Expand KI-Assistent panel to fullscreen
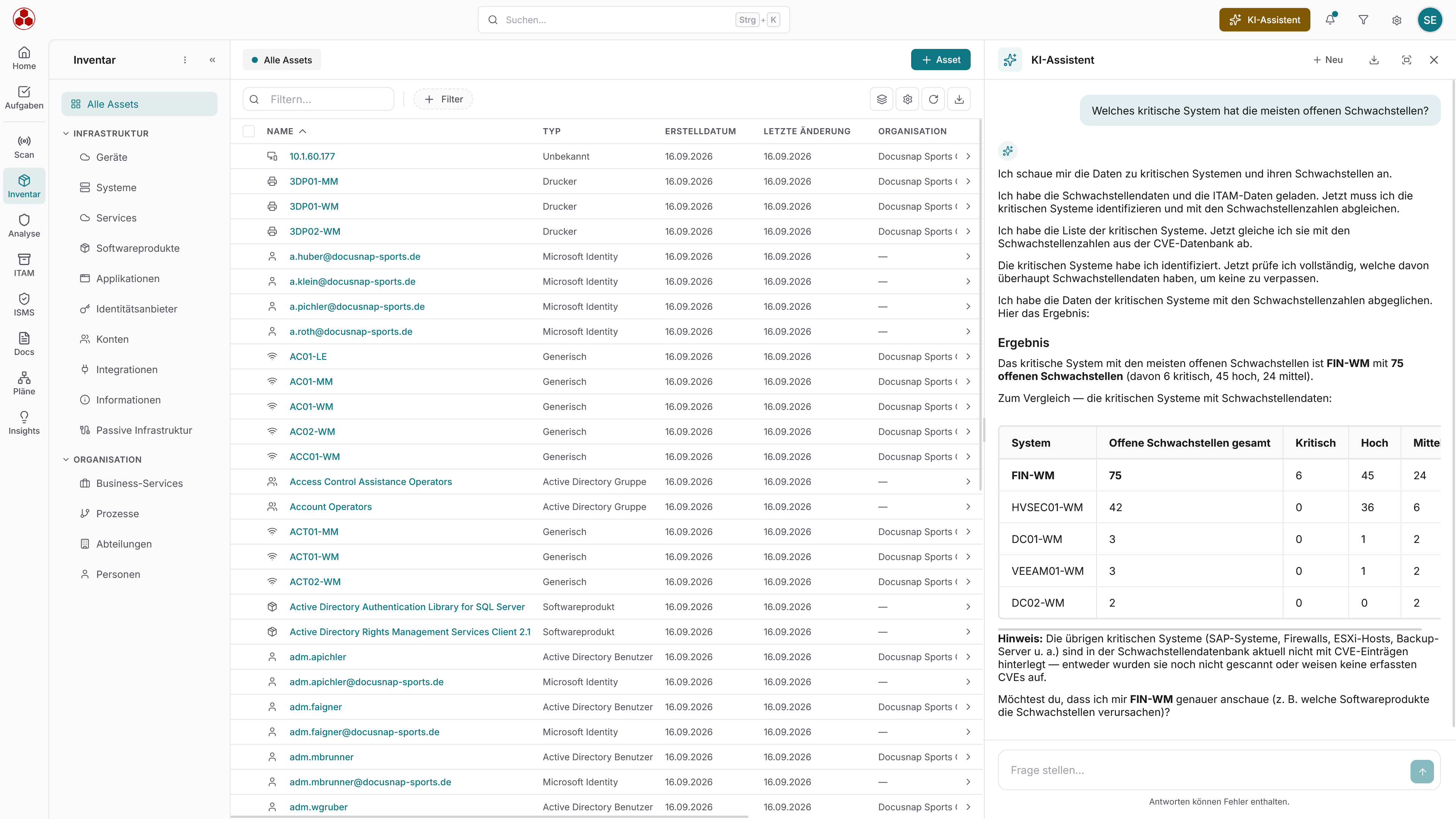 click(1407, 60)
